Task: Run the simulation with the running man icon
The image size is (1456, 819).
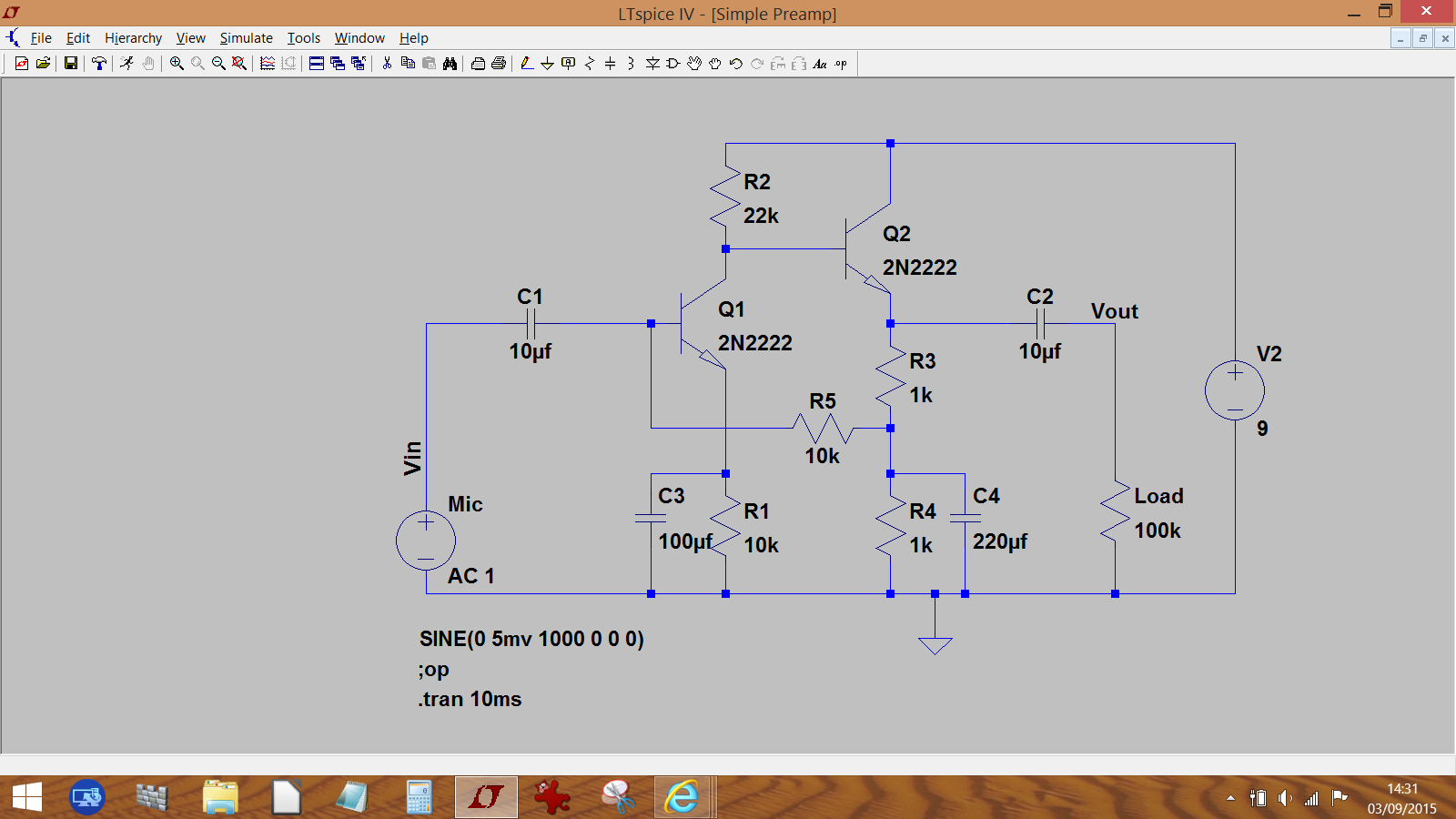Action: coord(126,64)
